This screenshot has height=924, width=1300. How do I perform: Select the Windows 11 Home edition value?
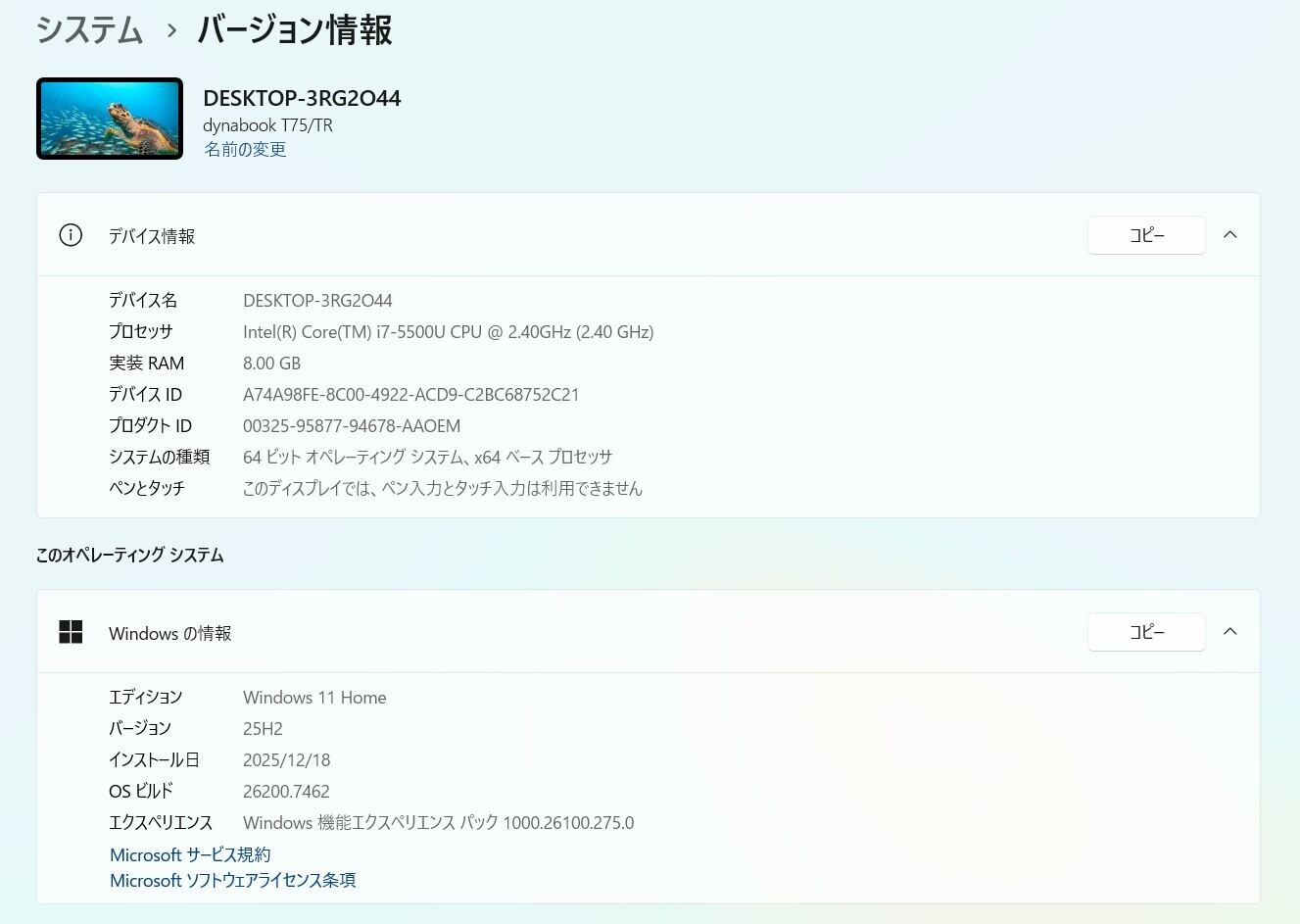[314, 698]
